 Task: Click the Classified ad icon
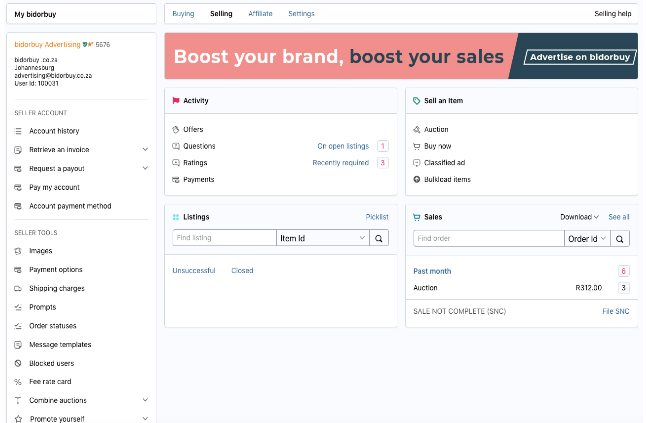pos(417,163)
